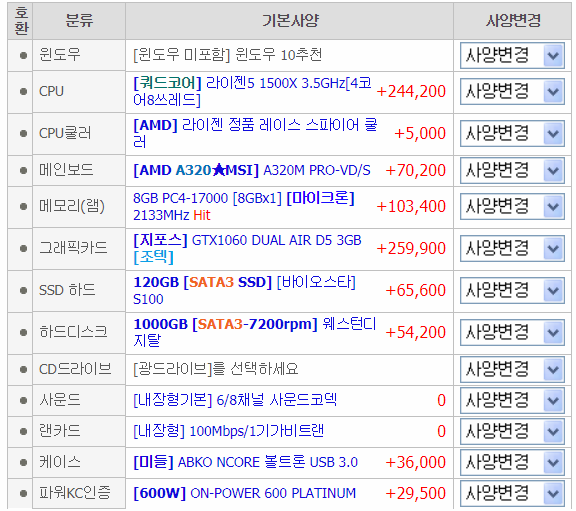The height and width of the screenshot is (511, 576).
Task: Click the 윈도우 미포함 윈도우 10추천 text
Action: tap(227, 55)
